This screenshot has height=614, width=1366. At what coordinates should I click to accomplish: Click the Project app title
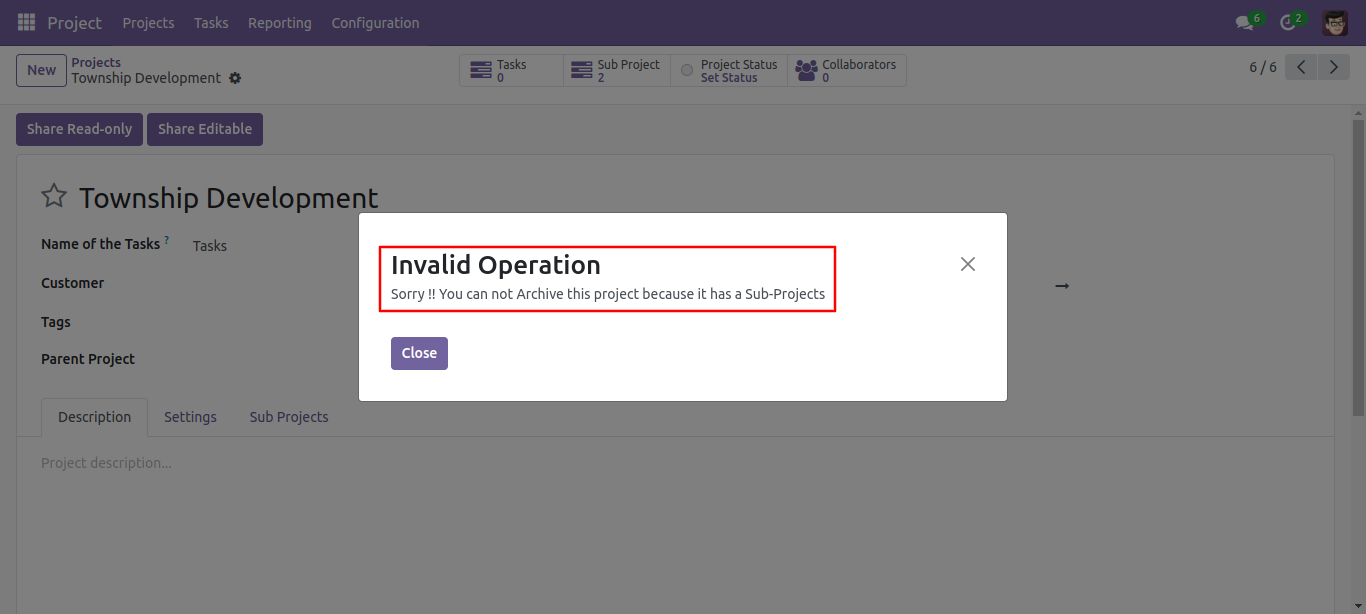(x=74, y=22)
